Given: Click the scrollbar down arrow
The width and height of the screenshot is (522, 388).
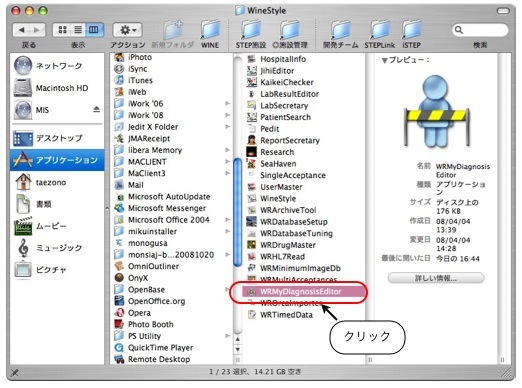Looking at the screenshot, I should coord(238,349).
